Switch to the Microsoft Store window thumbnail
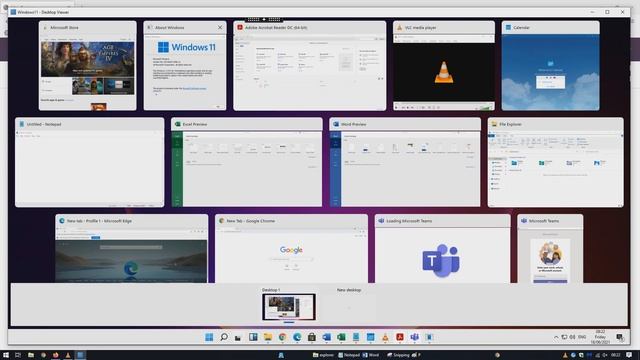This screenshot has width=640, height=360. 88,66
